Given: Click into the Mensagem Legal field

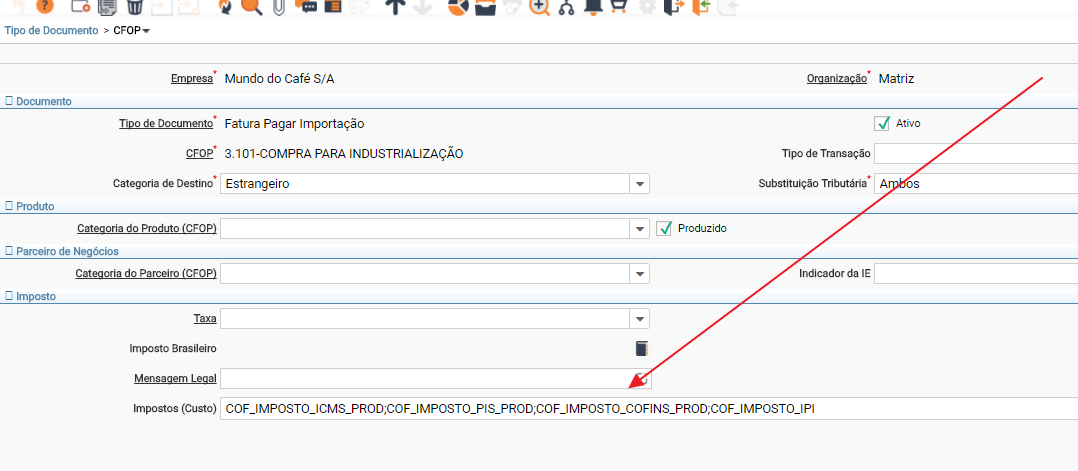Looking at the screenshot, I should point(434,378).
